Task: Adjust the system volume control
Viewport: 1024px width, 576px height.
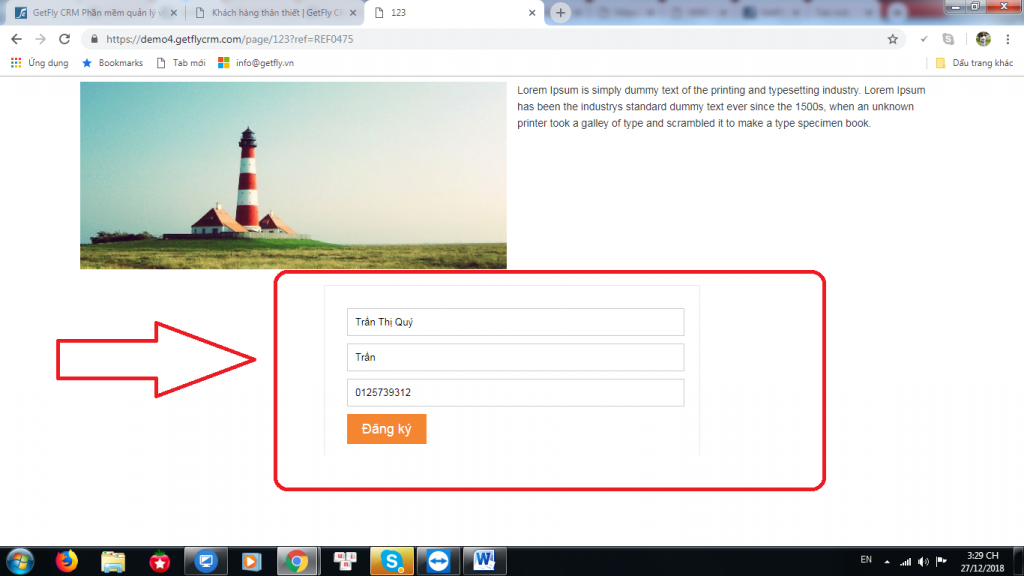Action: [x=922, y=561]
